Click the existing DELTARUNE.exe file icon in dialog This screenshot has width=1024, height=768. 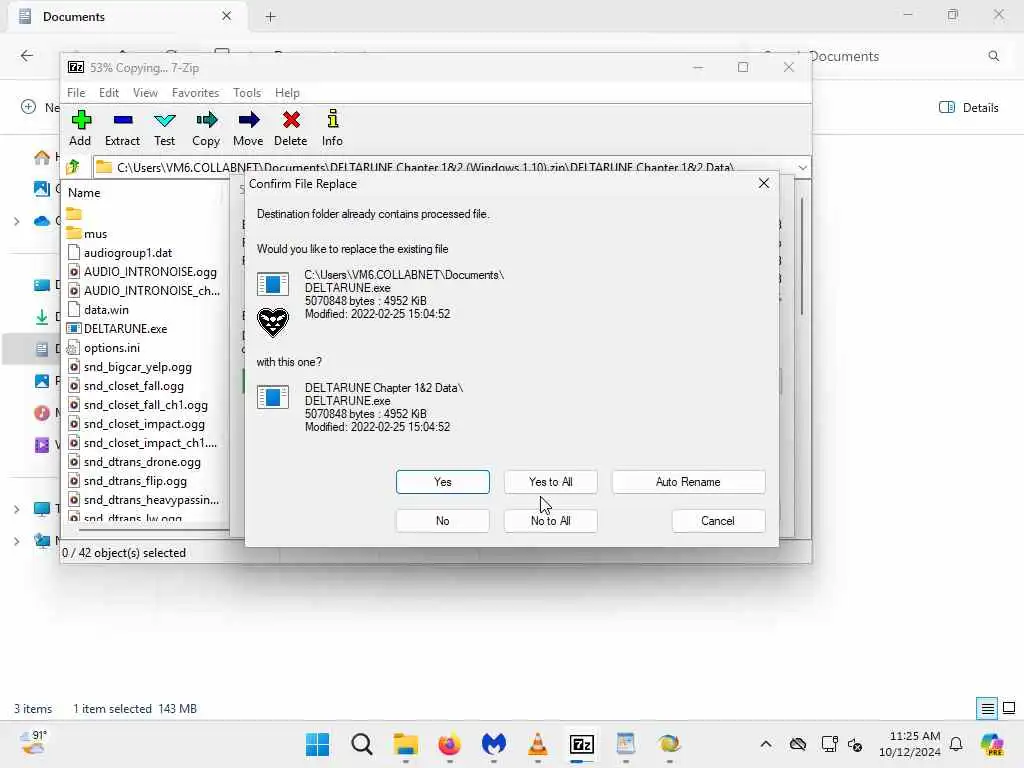coord(272,285)
